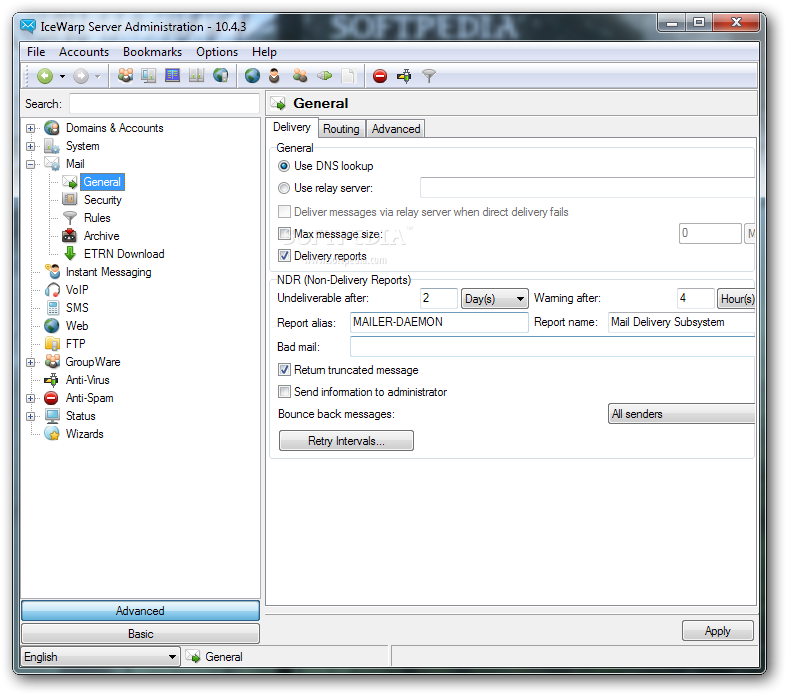Click the blank document toolbar icon
The image size is (787, 695).
347,76
